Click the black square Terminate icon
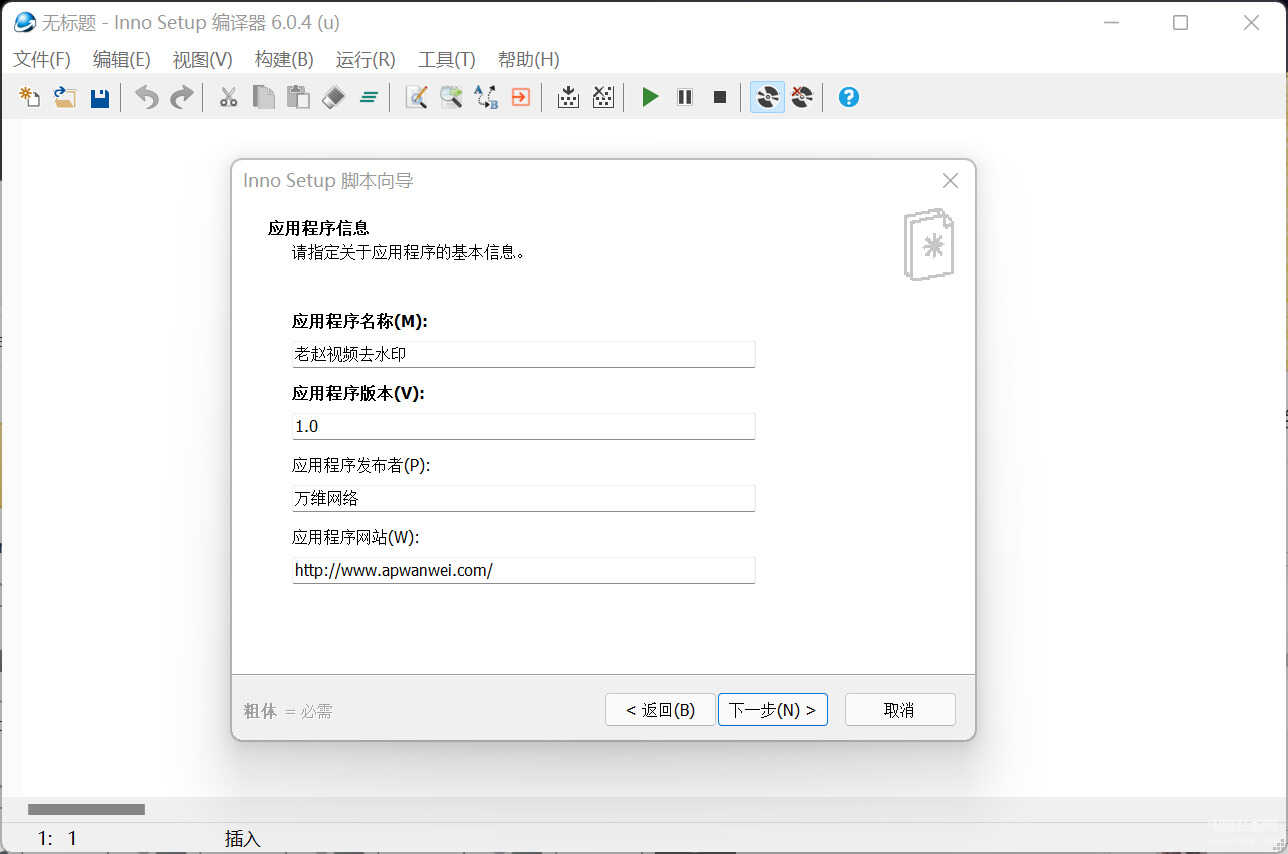 pyautogui.click(x=720, y=97)
